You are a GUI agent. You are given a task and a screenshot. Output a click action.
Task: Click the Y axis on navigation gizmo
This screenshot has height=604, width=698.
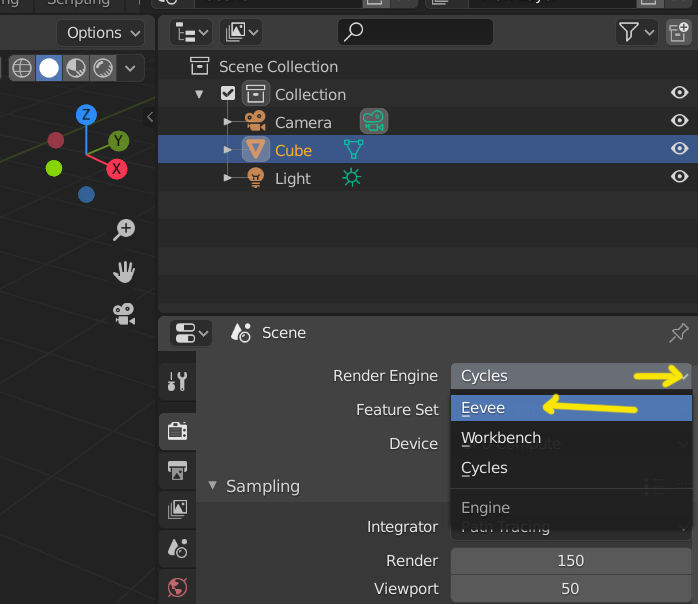[118, 141]
